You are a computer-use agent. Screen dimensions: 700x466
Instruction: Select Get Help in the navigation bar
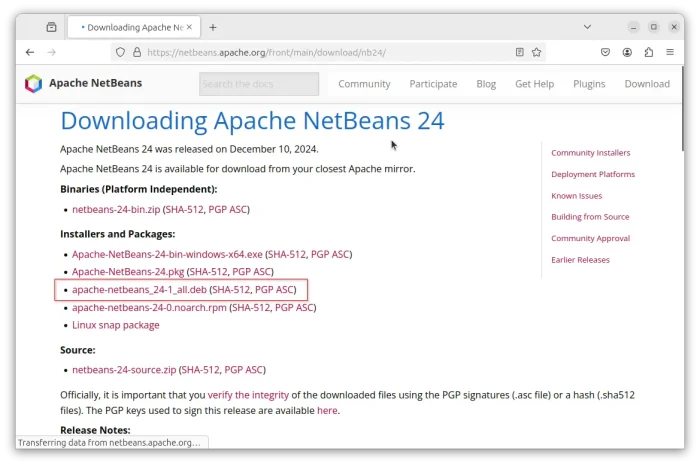(x=534, y=84)
